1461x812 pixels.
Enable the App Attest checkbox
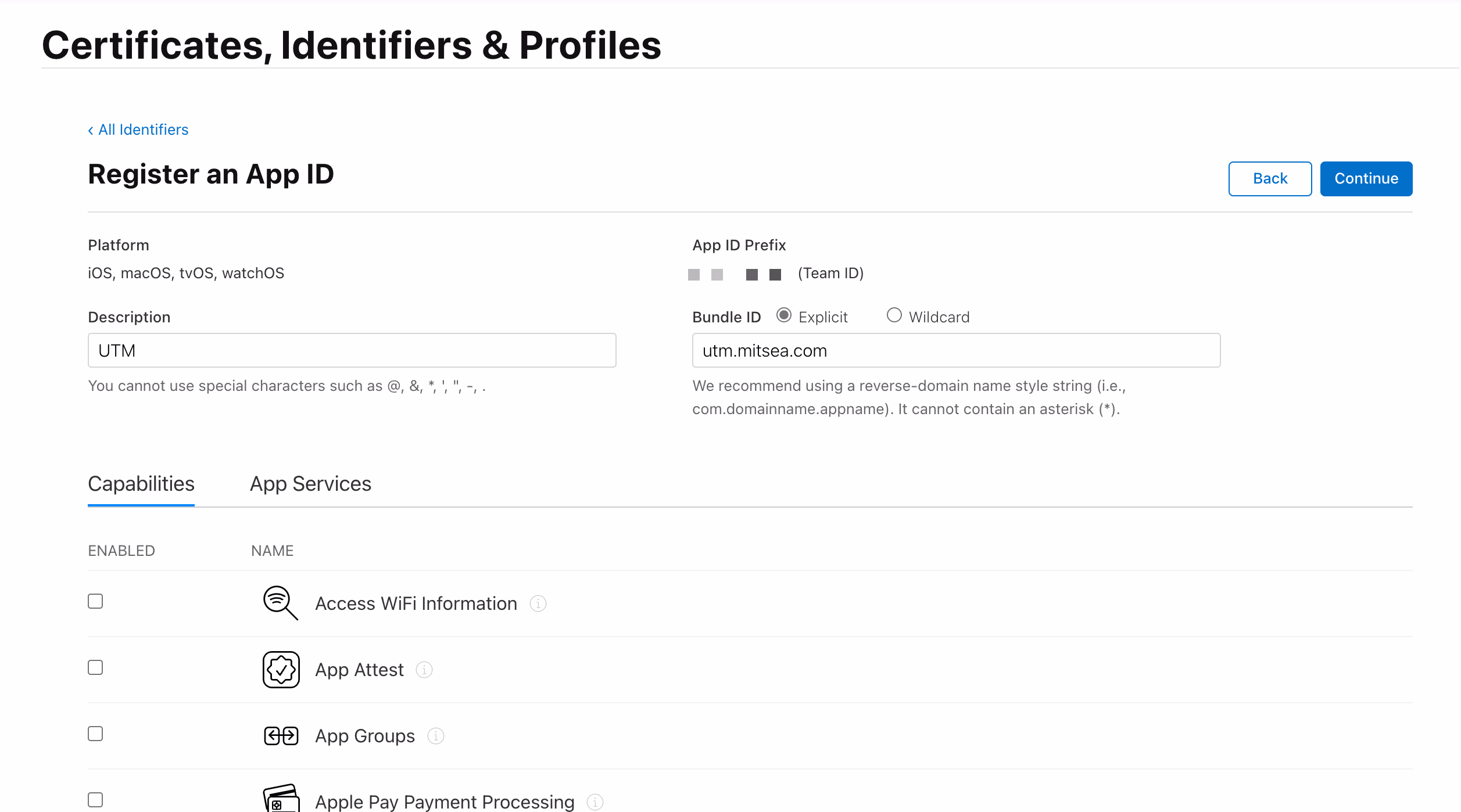(x=95, y=667)
